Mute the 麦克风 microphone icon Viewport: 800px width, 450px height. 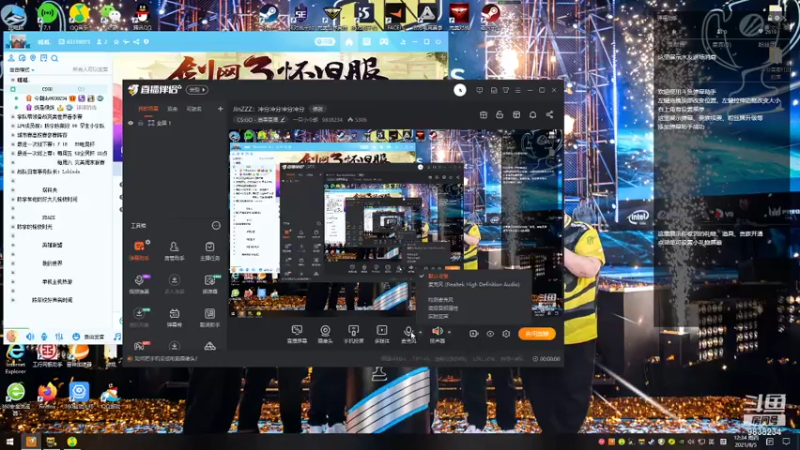tap(408, 334)
